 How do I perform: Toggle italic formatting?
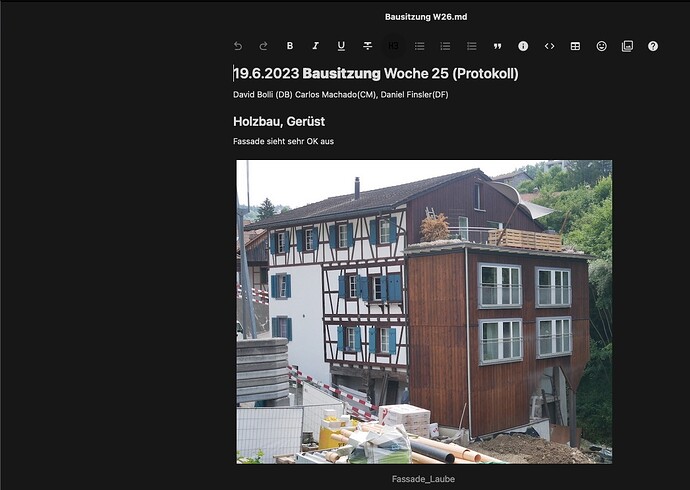pos(316,46)
